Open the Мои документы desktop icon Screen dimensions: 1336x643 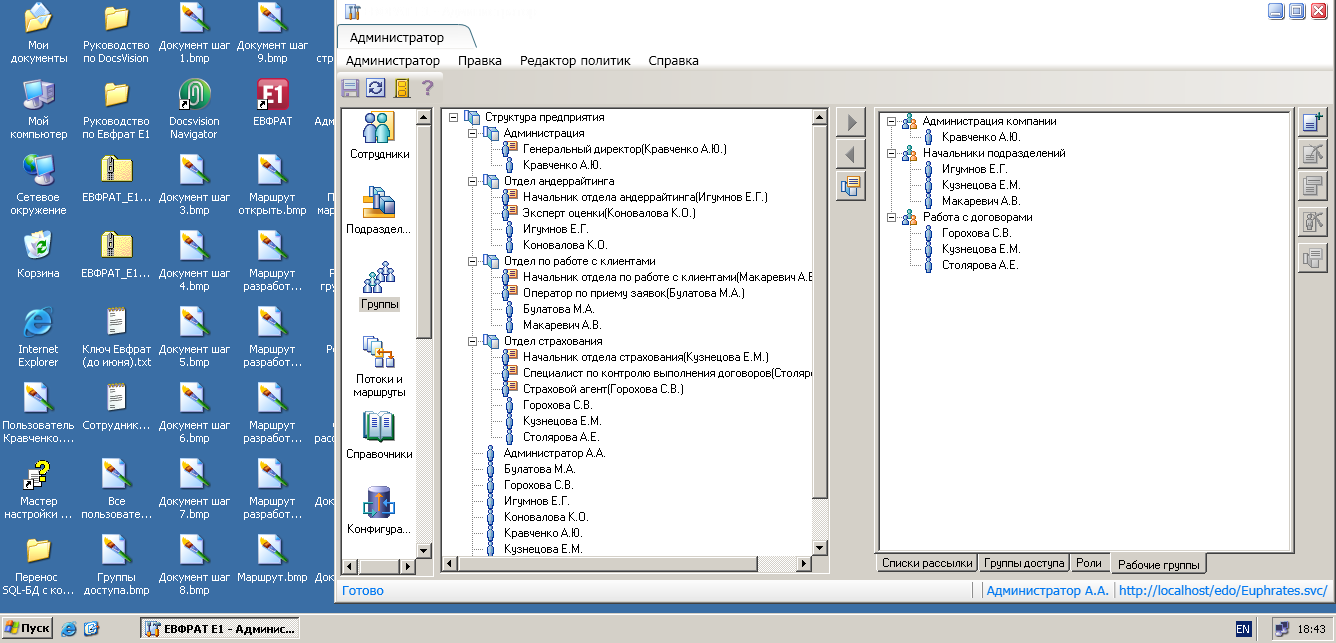(38, 34)
